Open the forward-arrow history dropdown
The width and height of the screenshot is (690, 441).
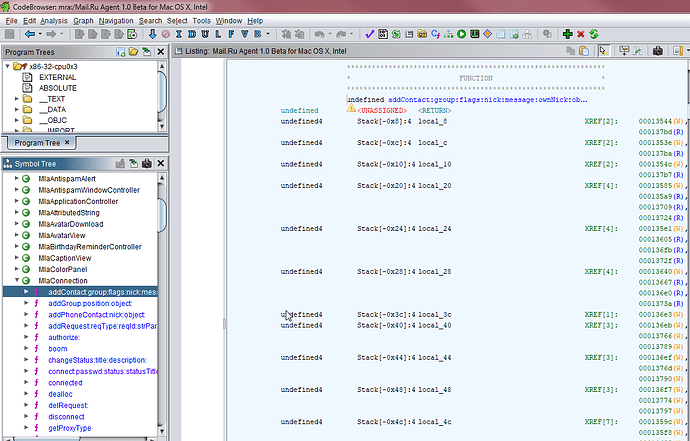pos(62,34)
